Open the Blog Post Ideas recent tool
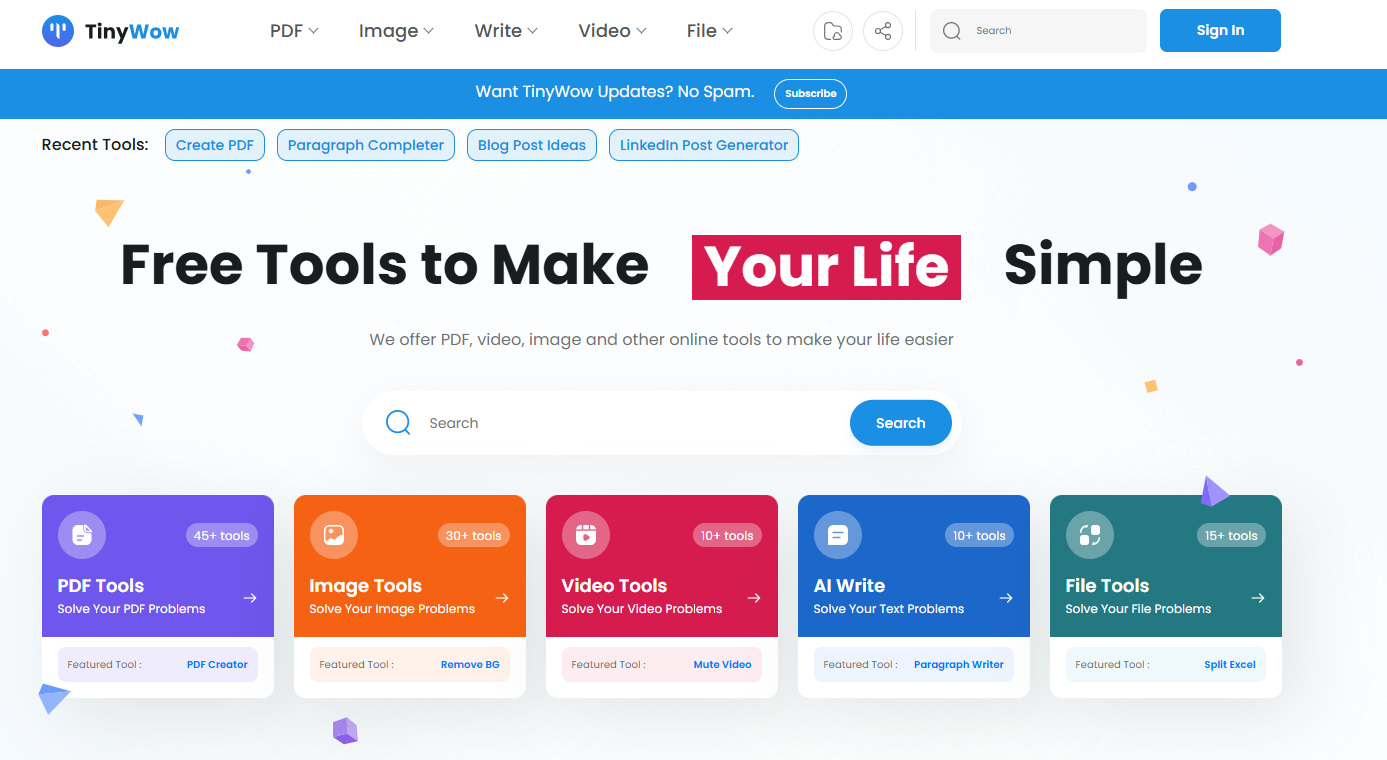The width and height of the screenshot is (1387, 760). 532,145
